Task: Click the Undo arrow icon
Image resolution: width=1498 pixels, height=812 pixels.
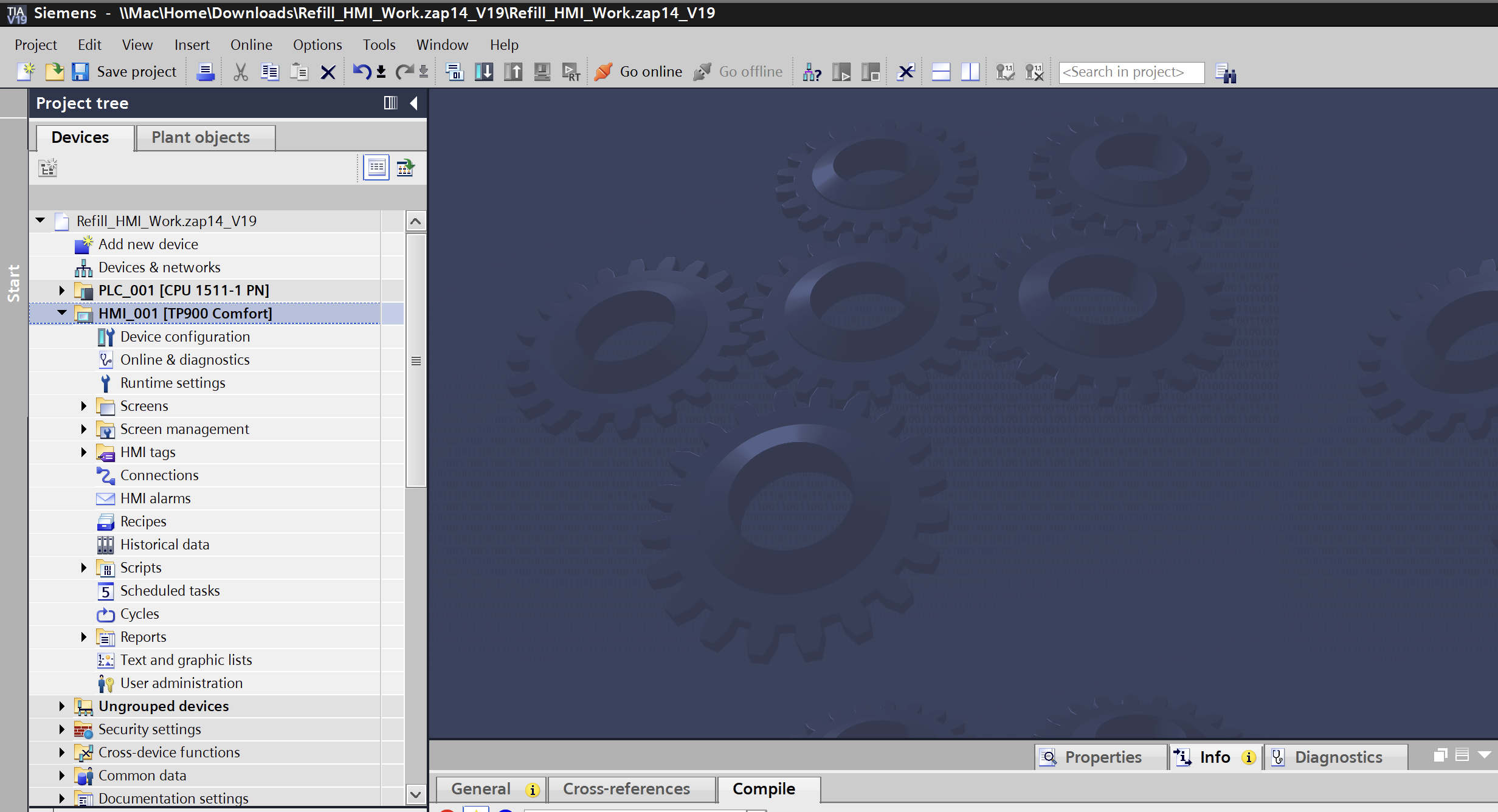Action: coord(362,72)
